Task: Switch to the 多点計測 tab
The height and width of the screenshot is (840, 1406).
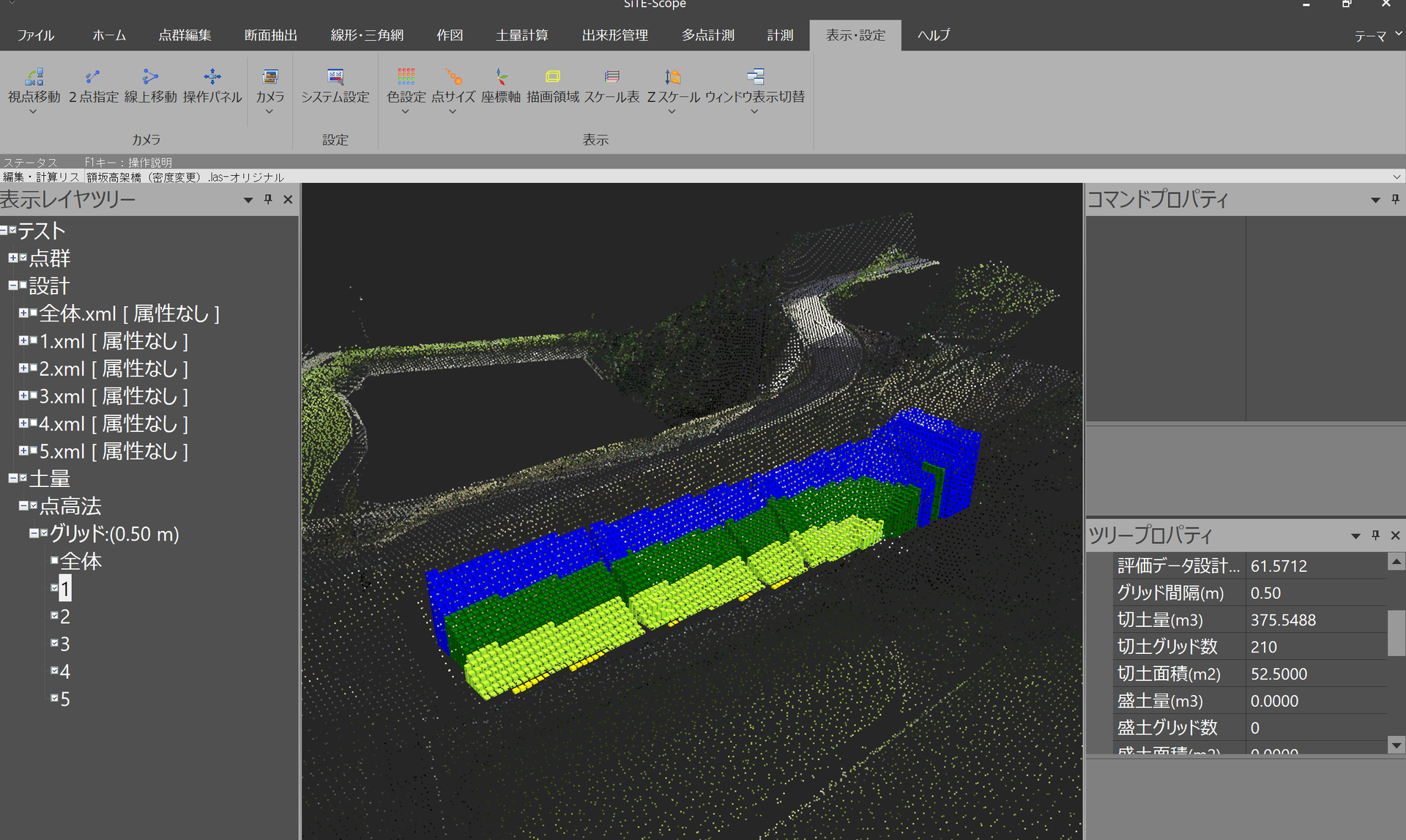Action: pos(707,35)
